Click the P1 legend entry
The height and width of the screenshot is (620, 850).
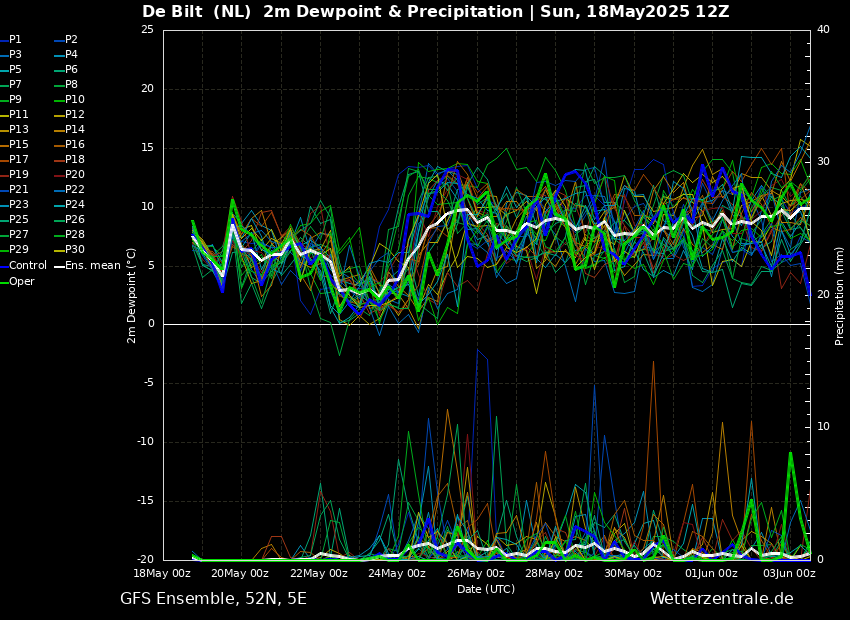pyautogui.click(x=15, y=40)
